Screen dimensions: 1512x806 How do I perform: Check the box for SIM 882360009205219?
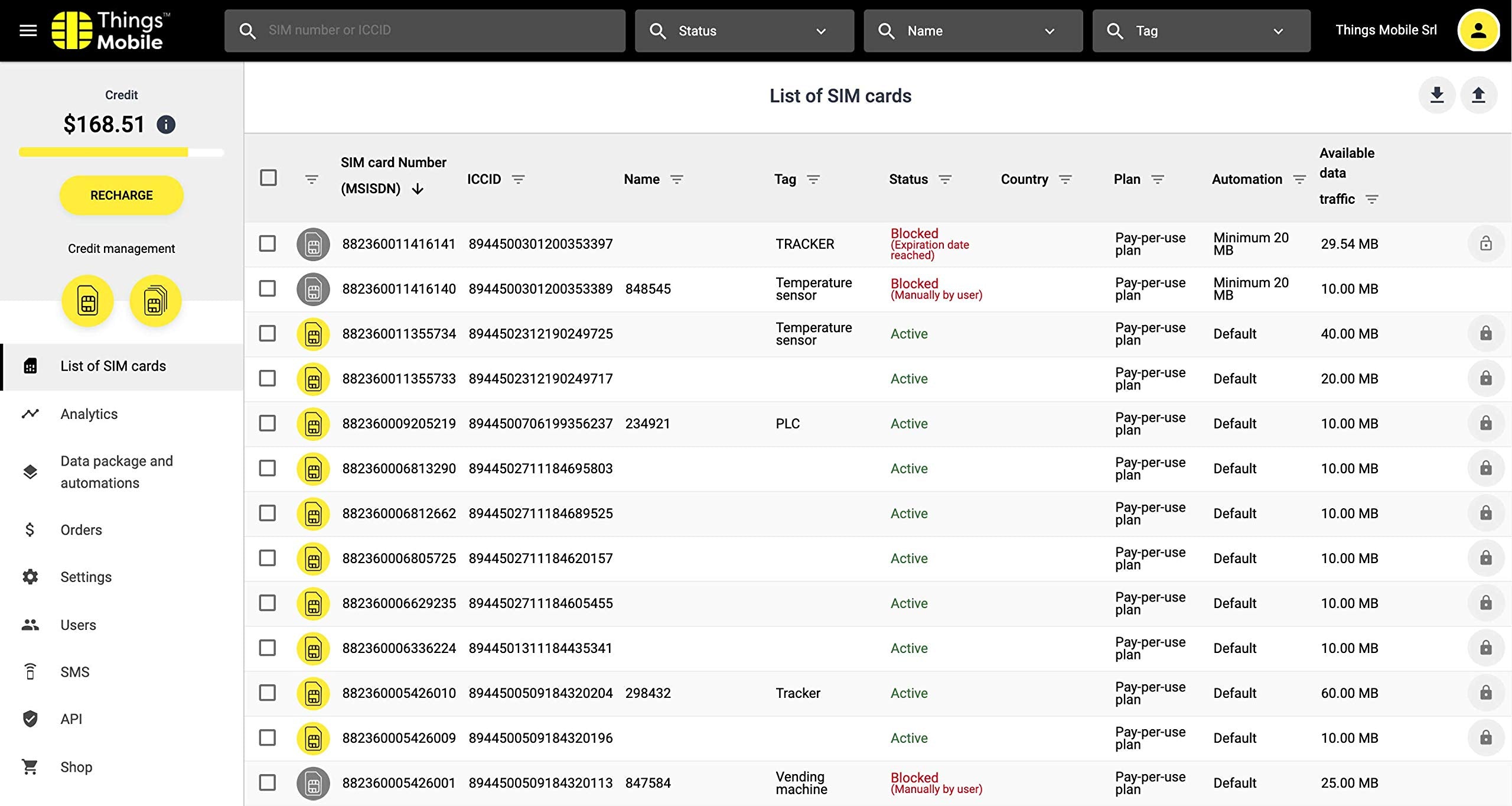click(268, 423)
